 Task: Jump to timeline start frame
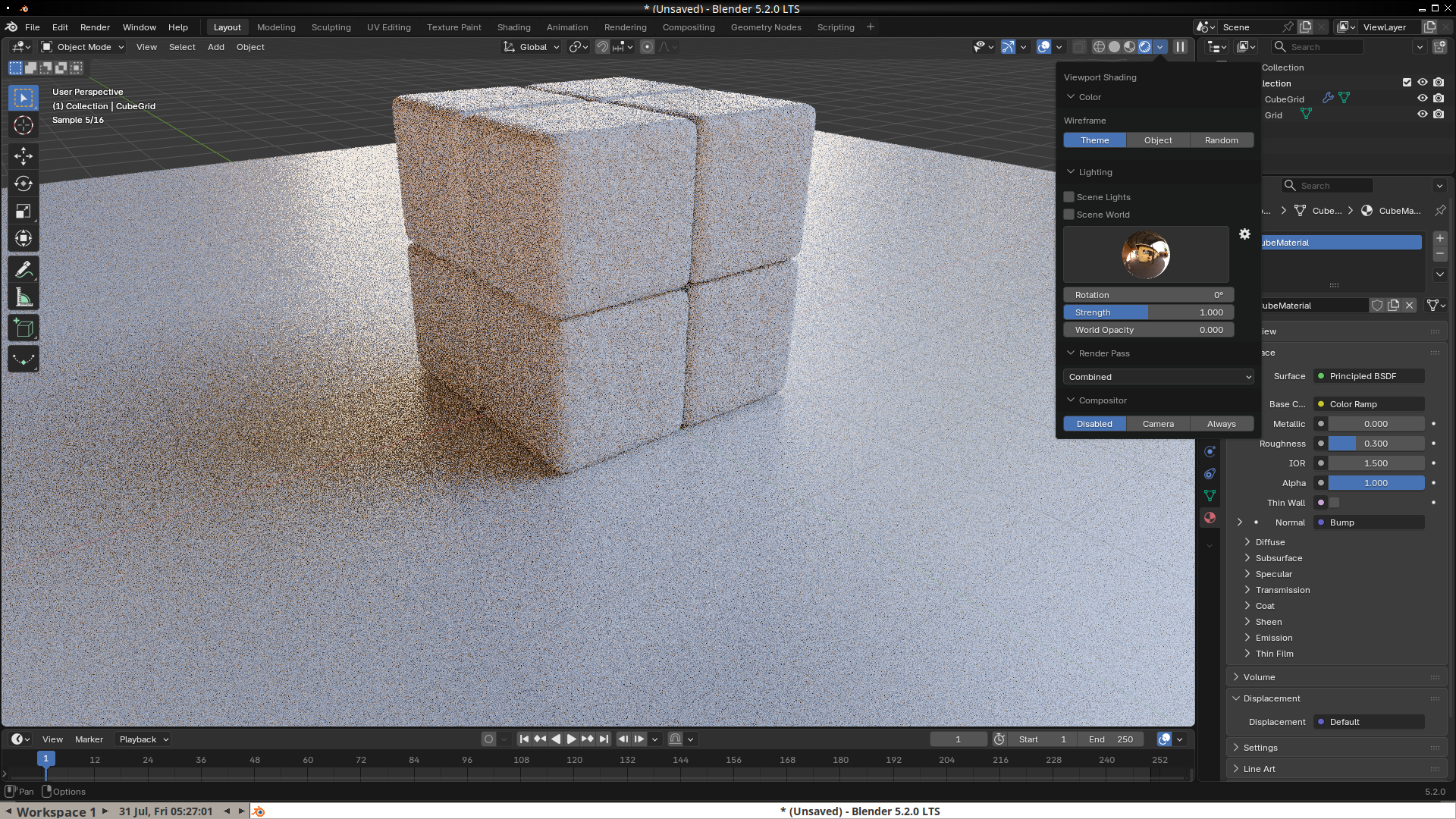[x=524, y=739]
